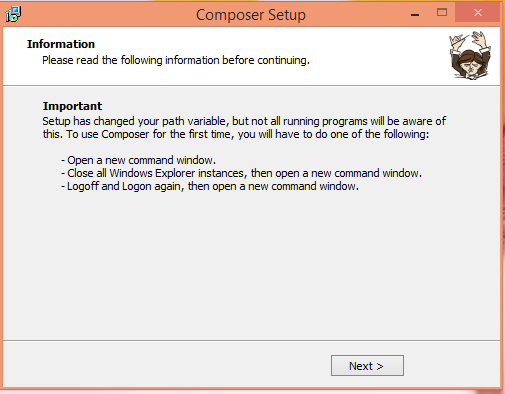Click the bold Important heading
505x394 pixels.
click(x=72, y=106)
